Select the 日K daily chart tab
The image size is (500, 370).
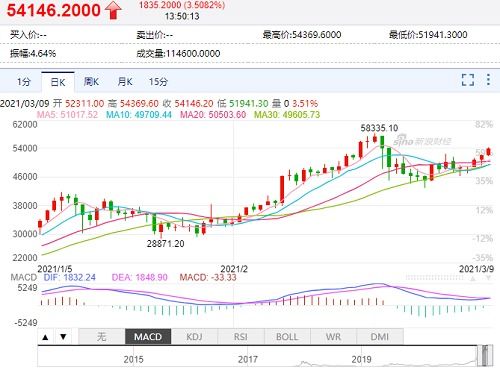pos(58,82)
